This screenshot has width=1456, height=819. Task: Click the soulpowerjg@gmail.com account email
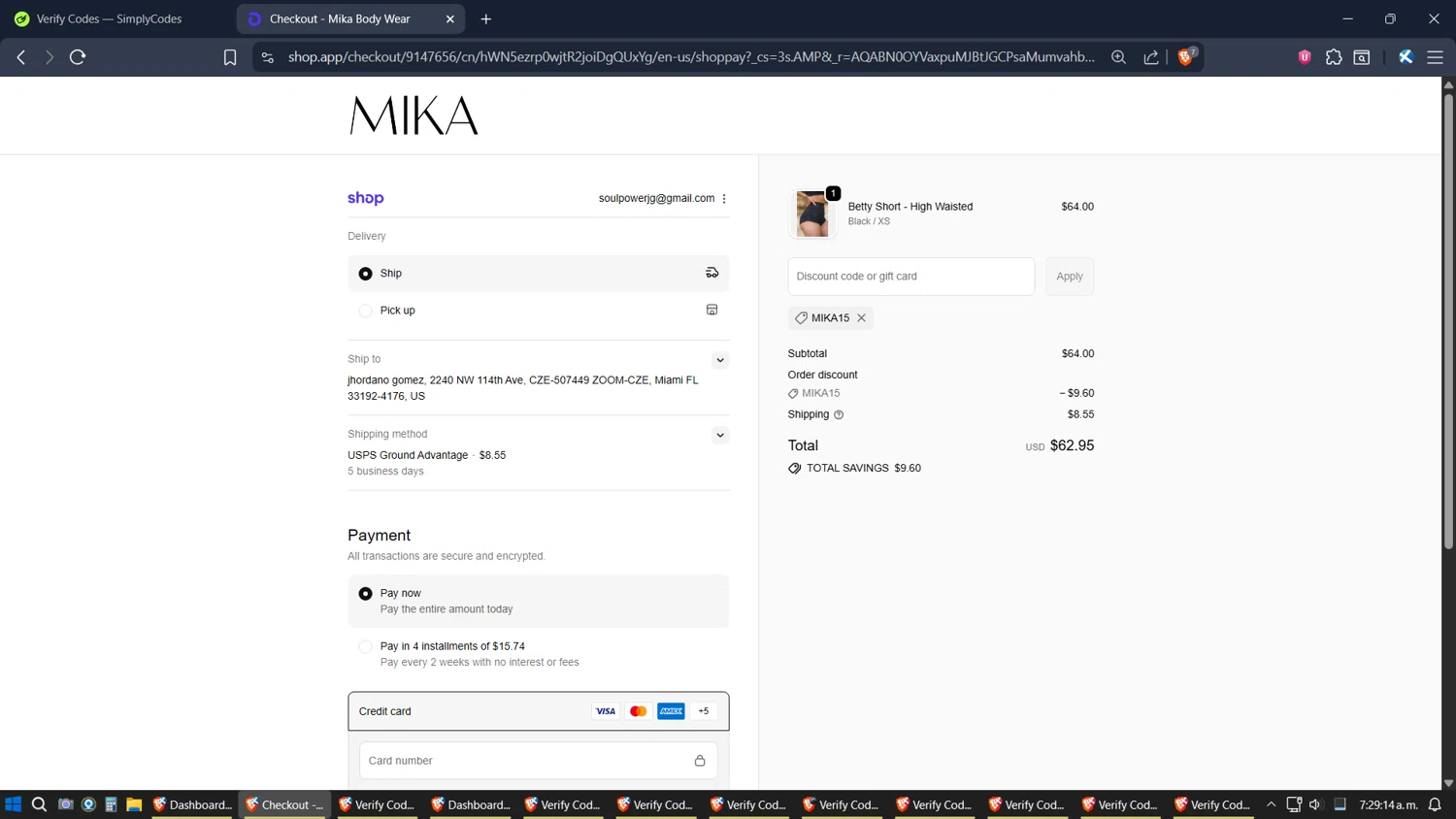coord(656,198)
